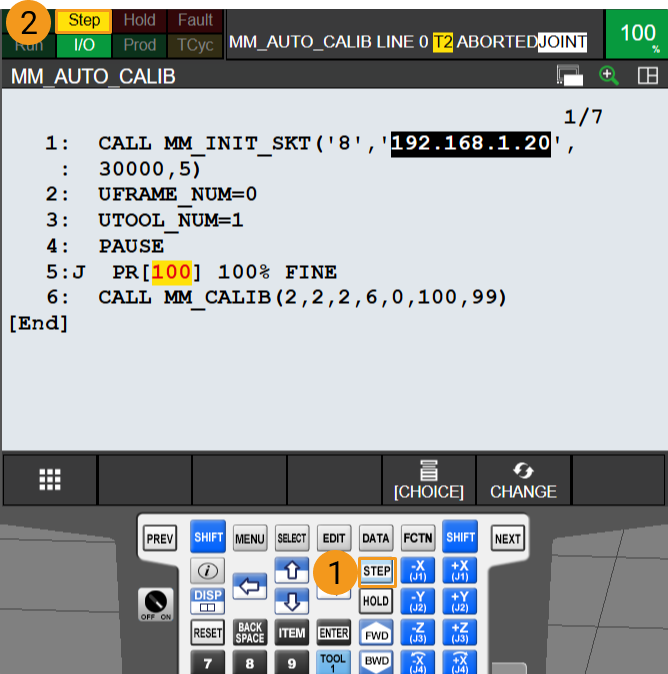Click the Hold status indicator
The height and width of the screenshot is (674, 668).
pos(139,21)
